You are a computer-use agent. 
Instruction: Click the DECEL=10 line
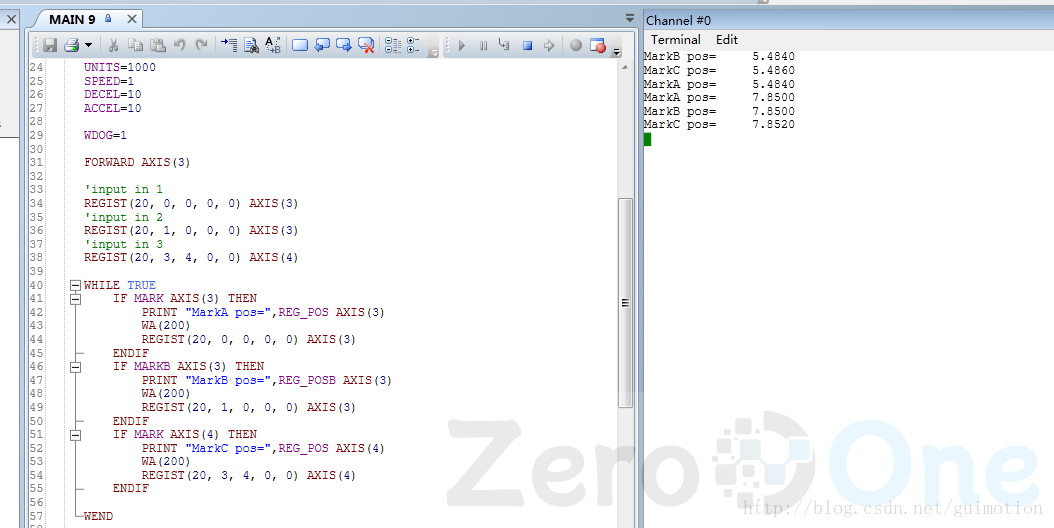(112, 94)
